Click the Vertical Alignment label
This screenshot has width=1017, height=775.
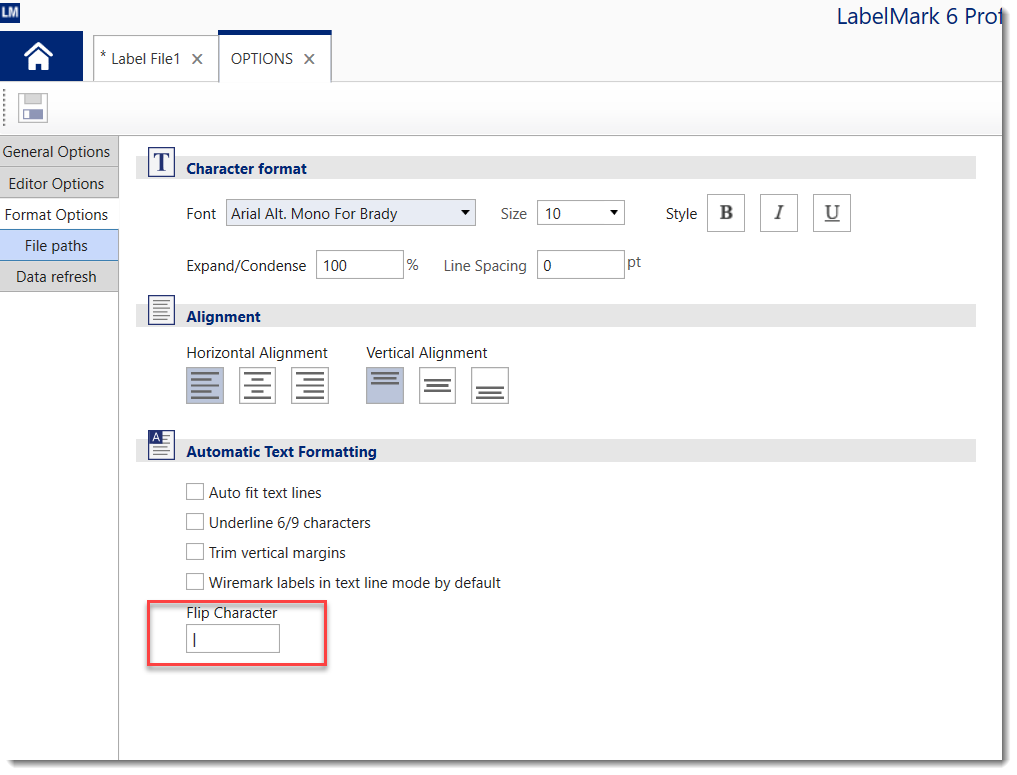click(x=427, y=353)
